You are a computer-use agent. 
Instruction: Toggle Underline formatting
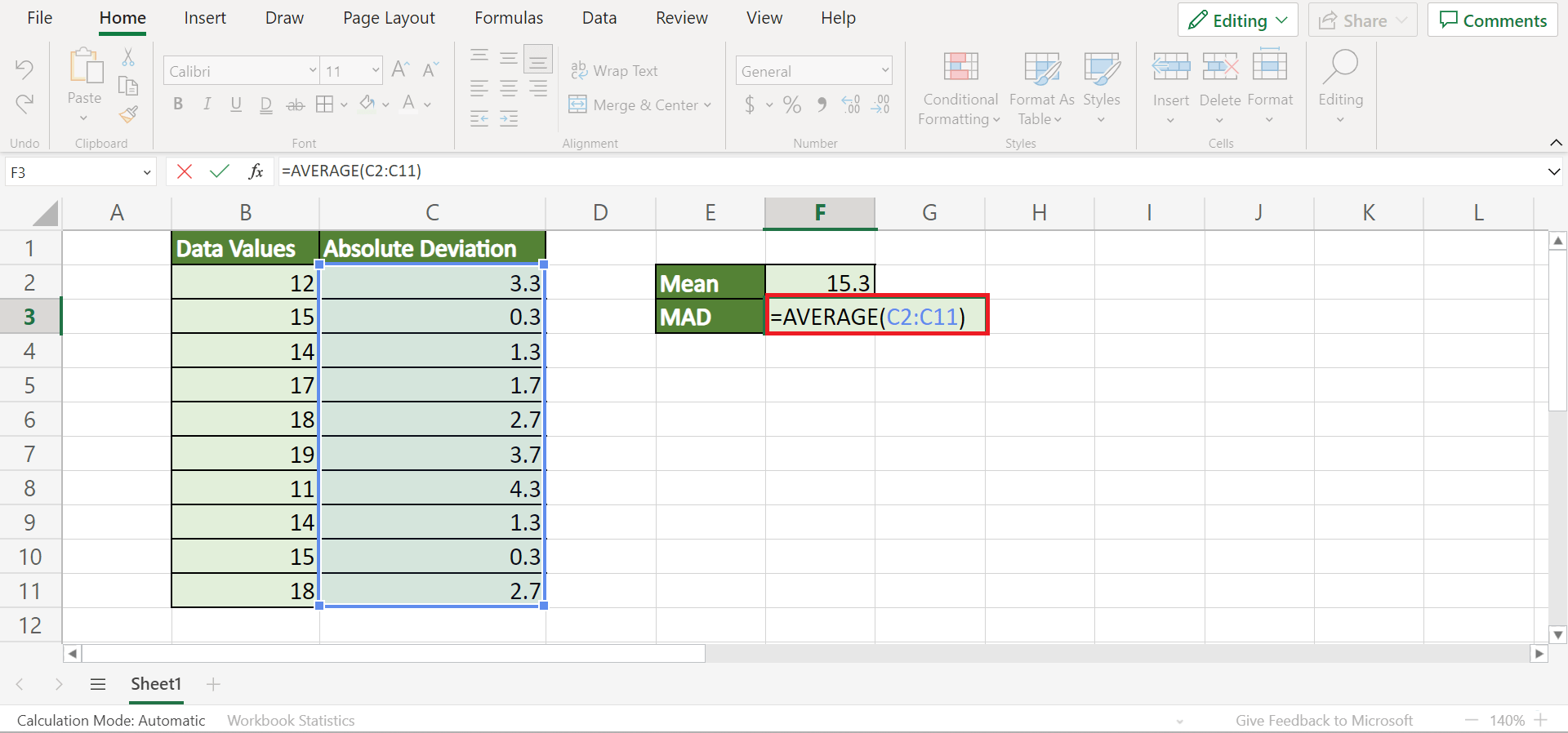(236, 104)
